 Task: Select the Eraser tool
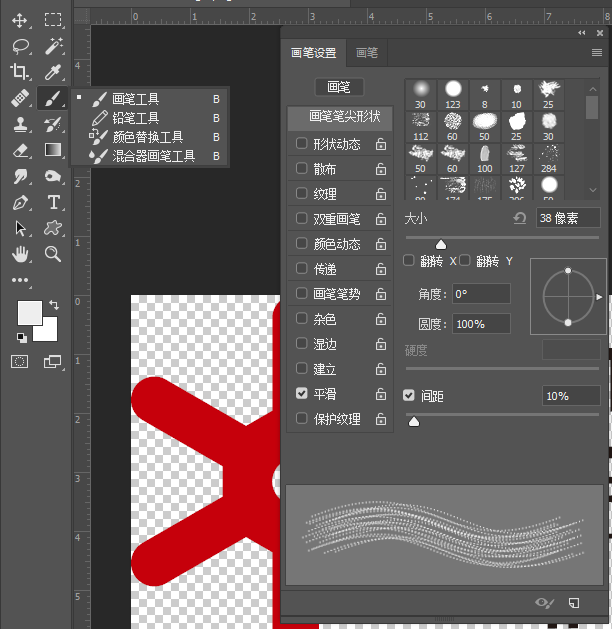(19, 150)
